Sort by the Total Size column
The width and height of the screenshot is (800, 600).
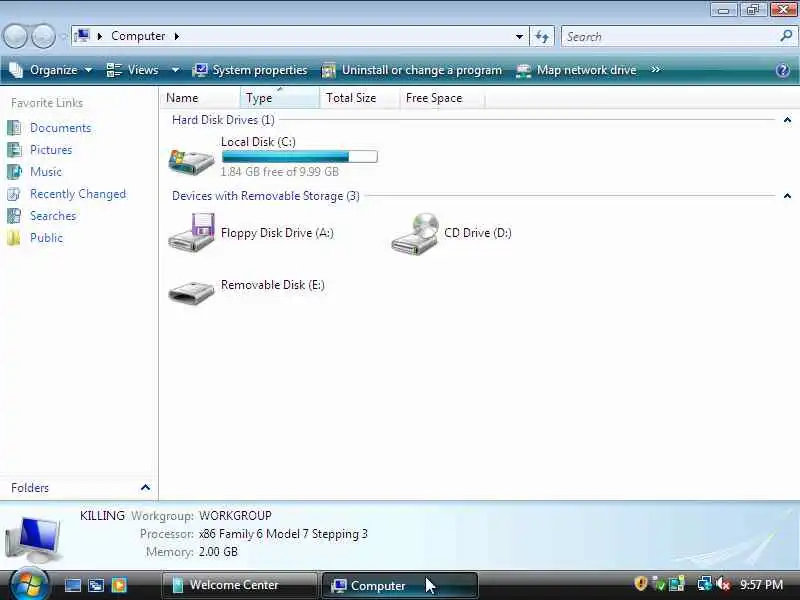pyautogui.click(x=360, y=97)
